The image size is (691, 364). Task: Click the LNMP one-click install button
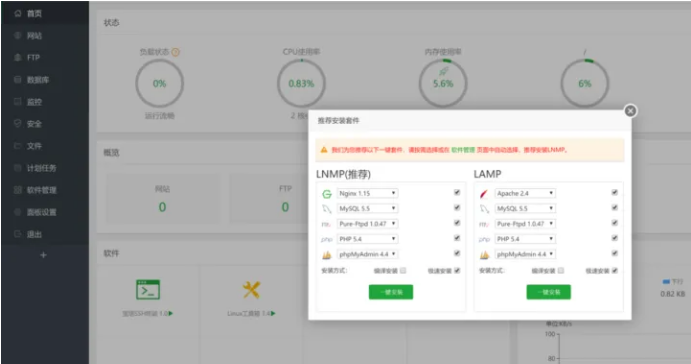(391, 292)
